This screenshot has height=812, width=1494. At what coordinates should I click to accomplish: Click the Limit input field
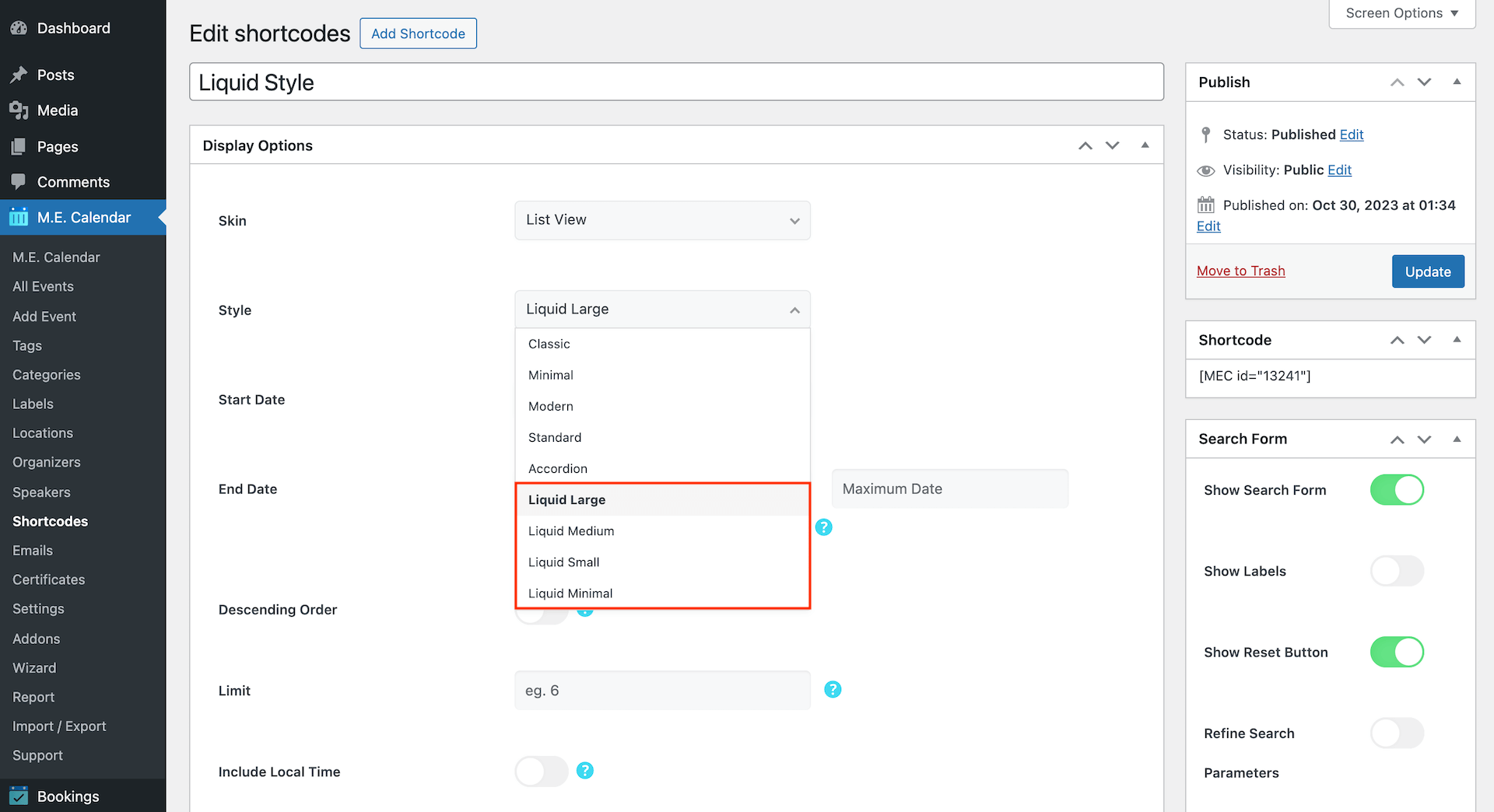coord(662,691)
